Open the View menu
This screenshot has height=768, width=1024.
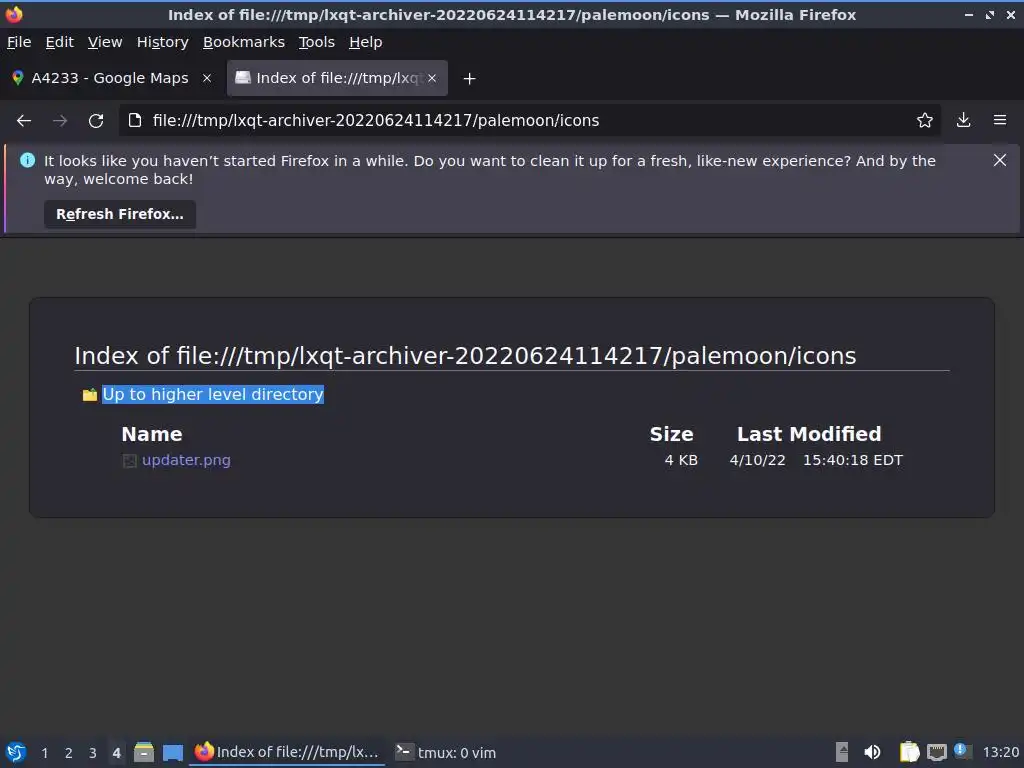[105, 42]
